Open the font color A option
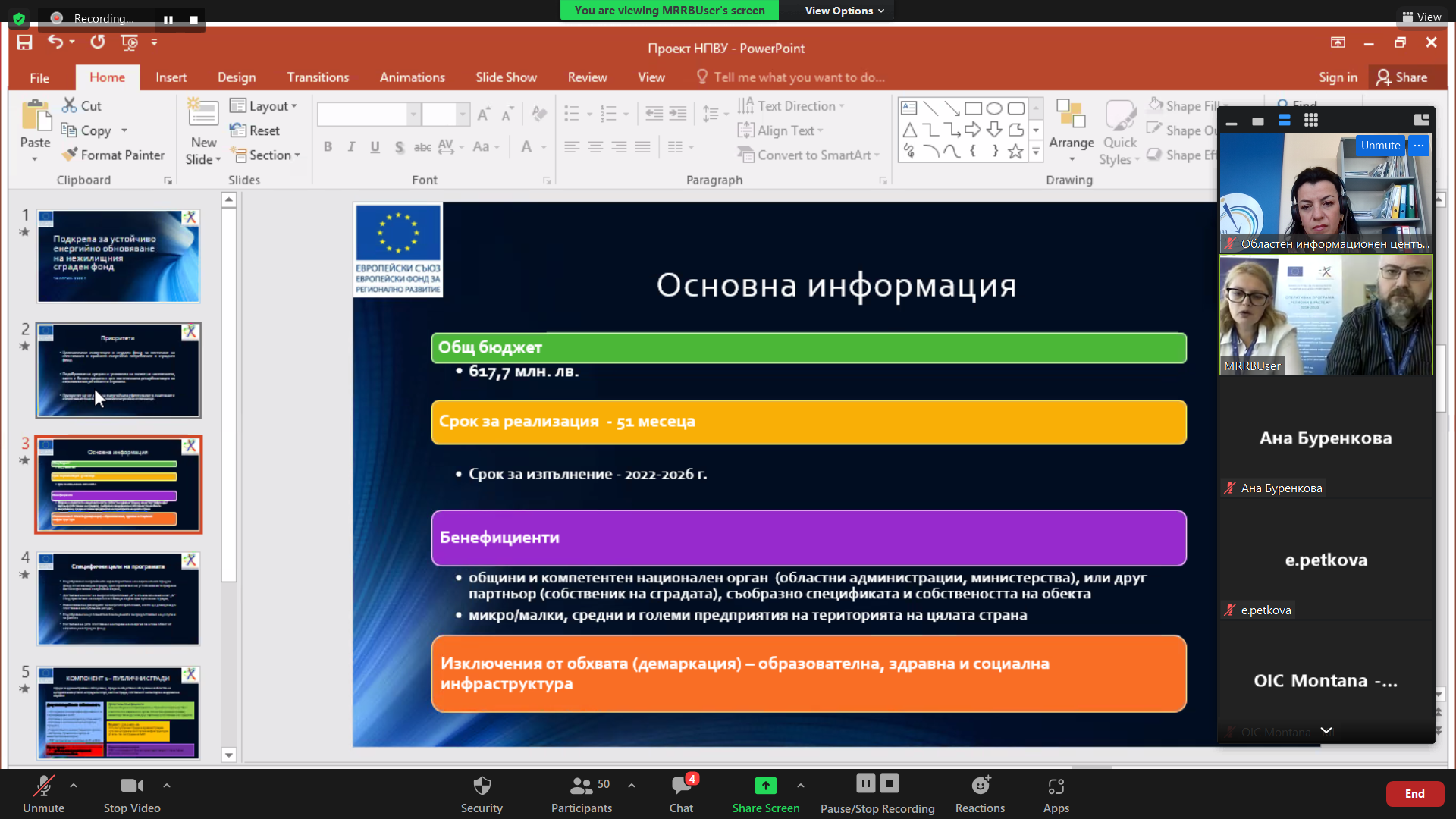Image resolution: width=1456 pixels, height=819 pixels. click(526, 147)
